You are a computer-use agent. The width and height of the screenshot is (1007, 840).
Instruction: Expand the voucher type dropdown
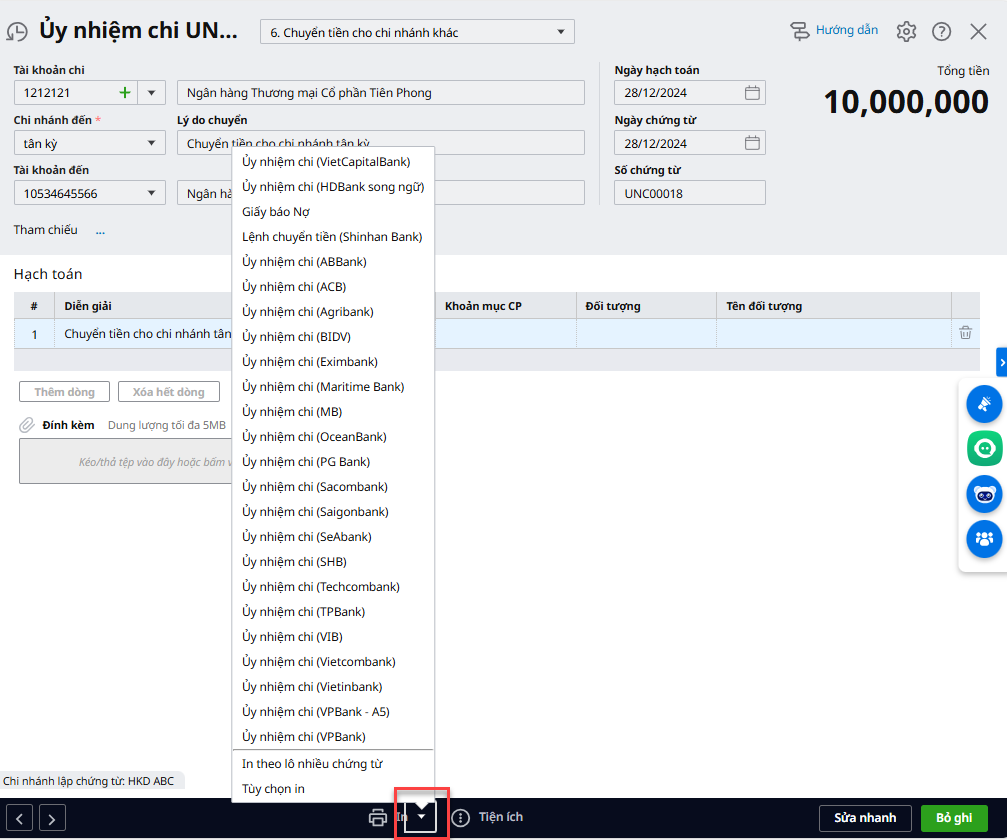click(x=561, y=32)
